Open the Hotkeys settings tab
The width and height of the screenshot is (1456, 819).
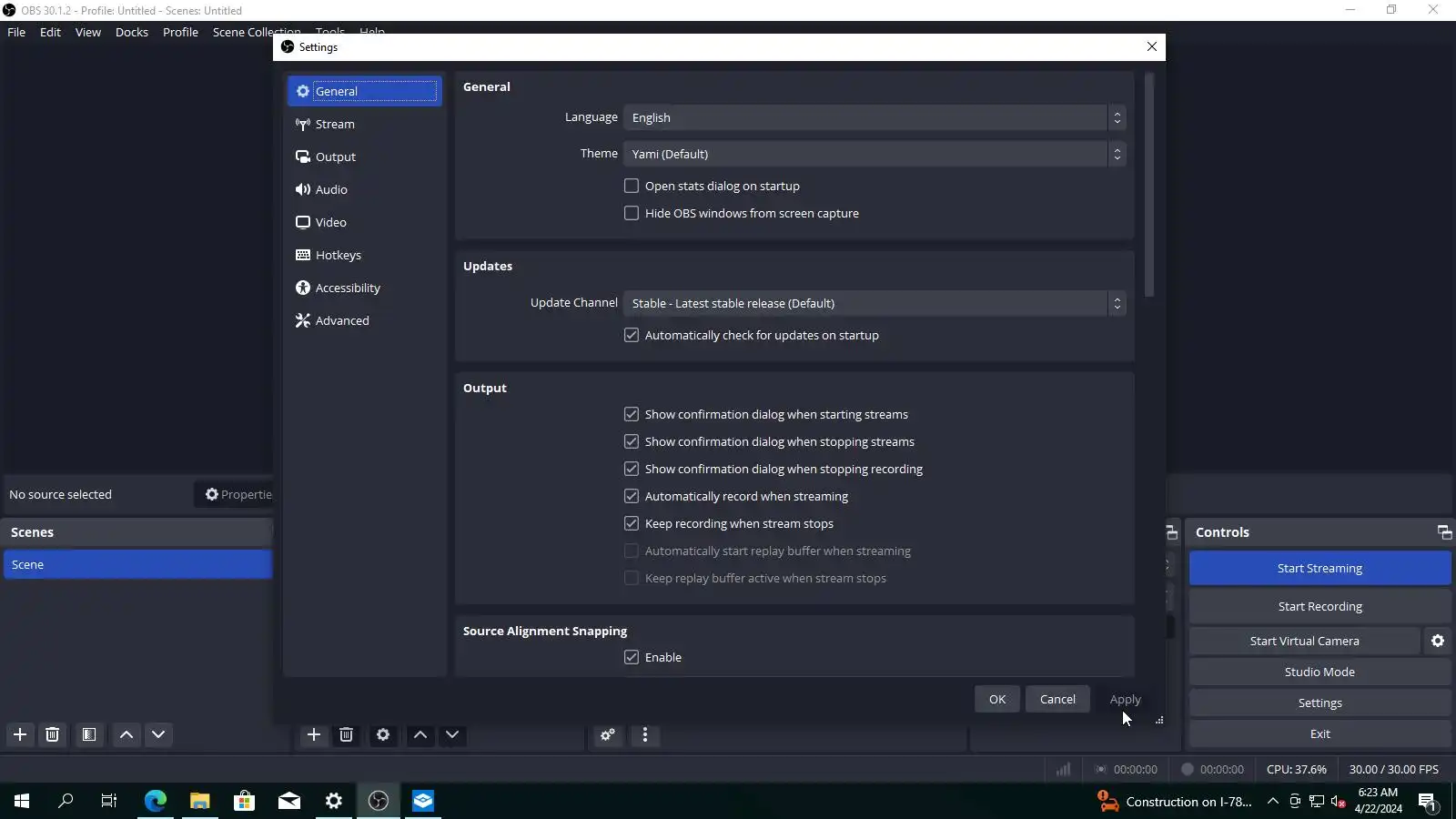tap(365, 255)
